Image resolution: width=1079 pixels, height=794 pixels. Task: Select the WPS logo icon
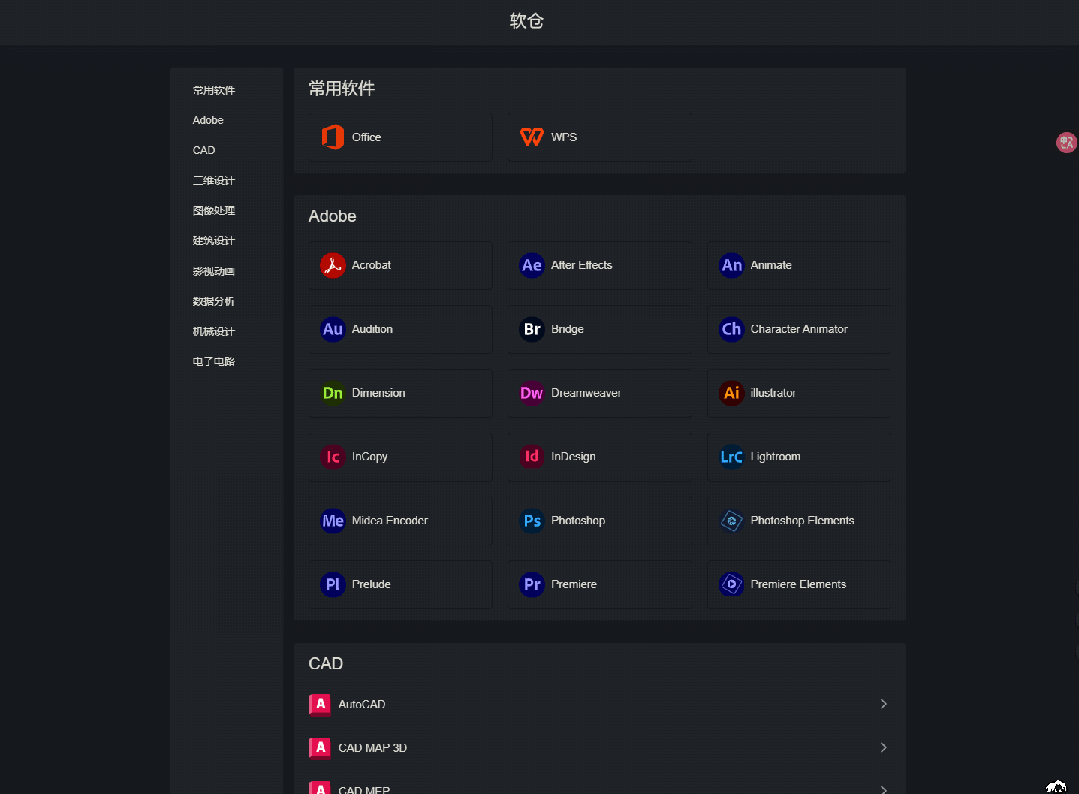[x=532, y=137]
